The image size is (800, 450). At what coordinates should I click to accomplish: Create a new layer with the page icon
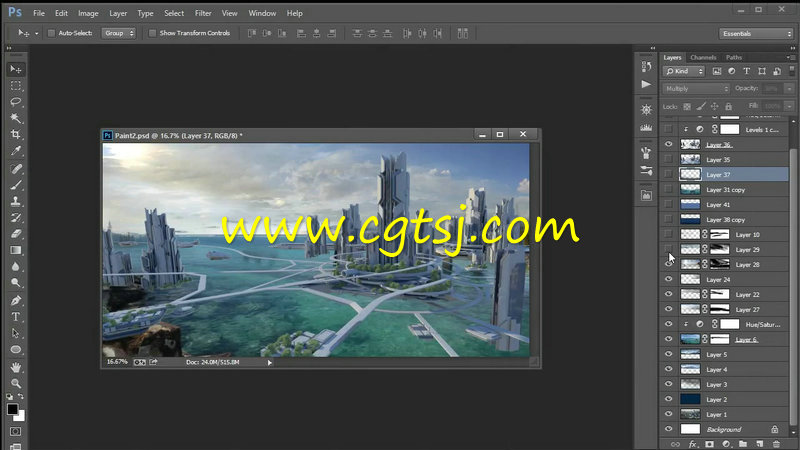click(760, 444)
